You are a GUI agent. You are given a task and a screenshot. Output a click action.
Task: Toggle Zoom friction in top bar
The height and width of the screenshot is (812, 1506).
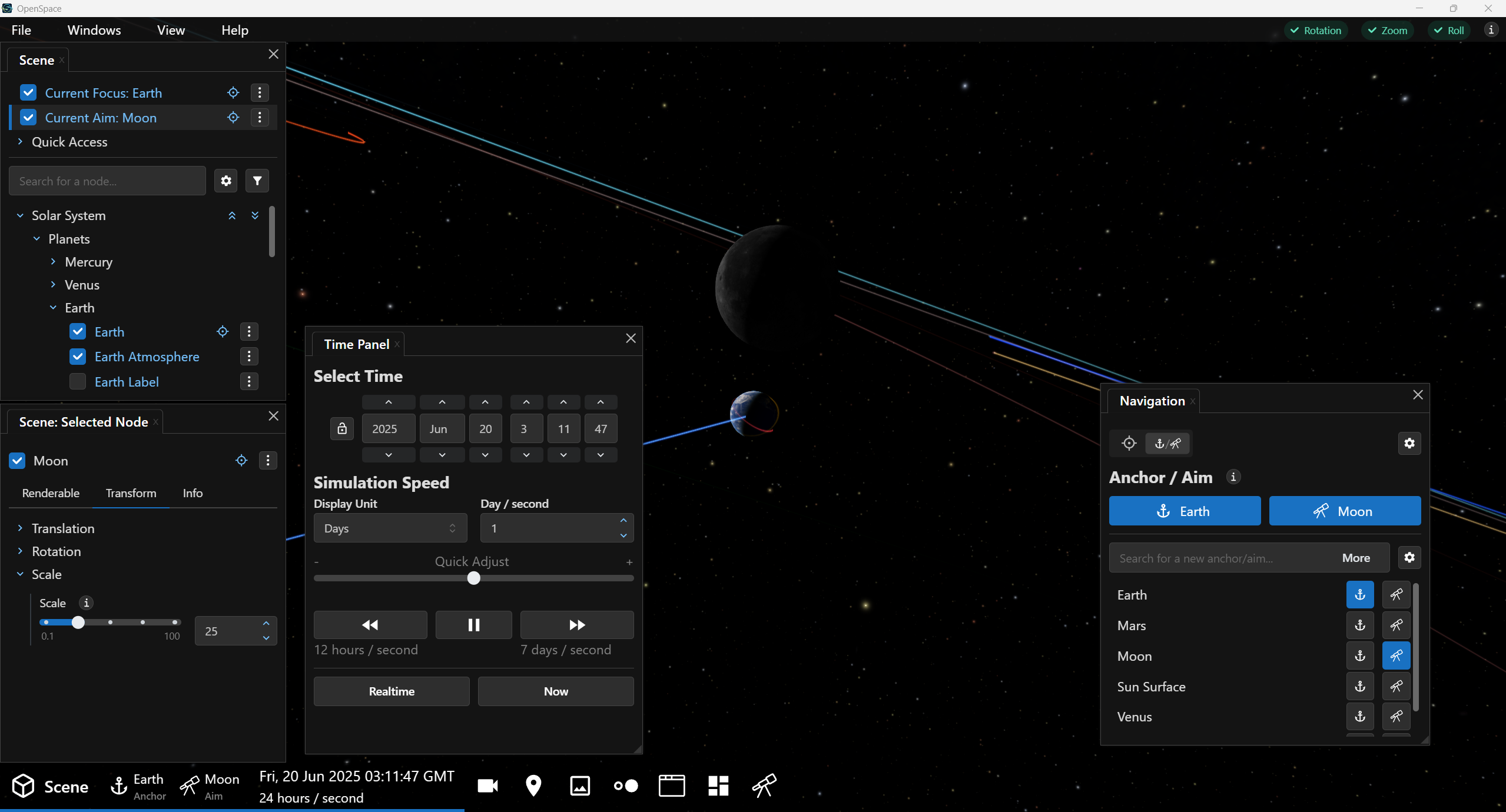coord(1388,31)
